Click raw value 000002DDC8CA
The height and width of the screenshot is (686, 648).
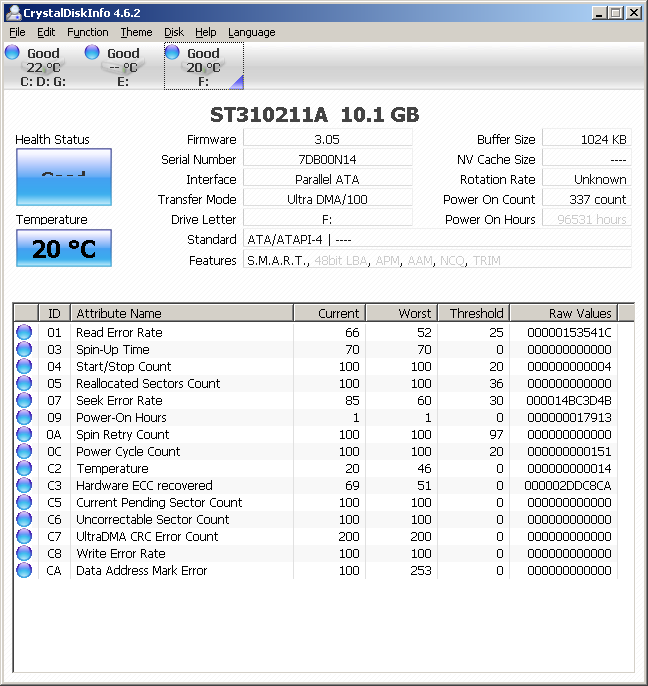568,486
